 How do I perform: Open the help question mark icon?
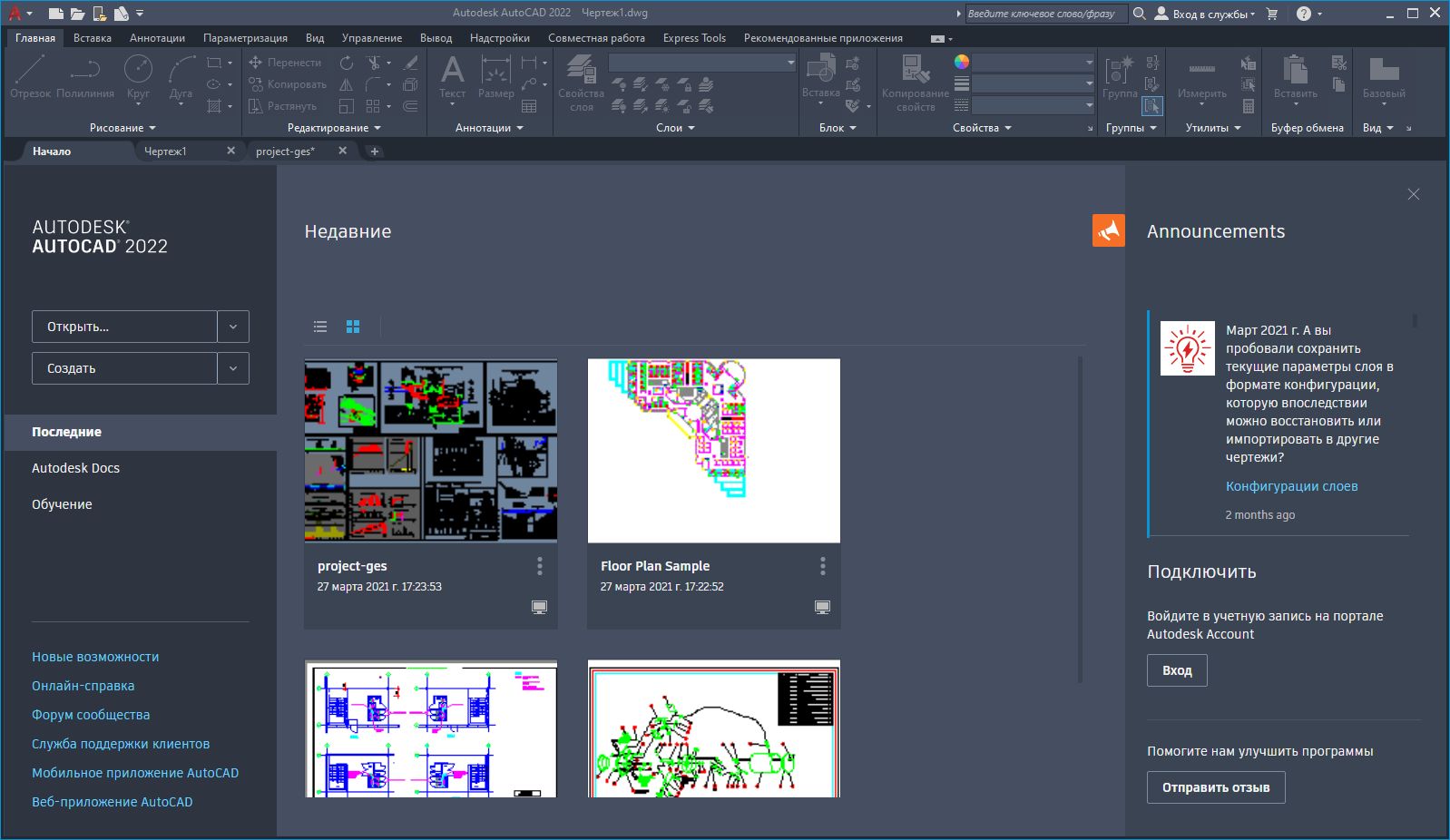coord(1304,14)
